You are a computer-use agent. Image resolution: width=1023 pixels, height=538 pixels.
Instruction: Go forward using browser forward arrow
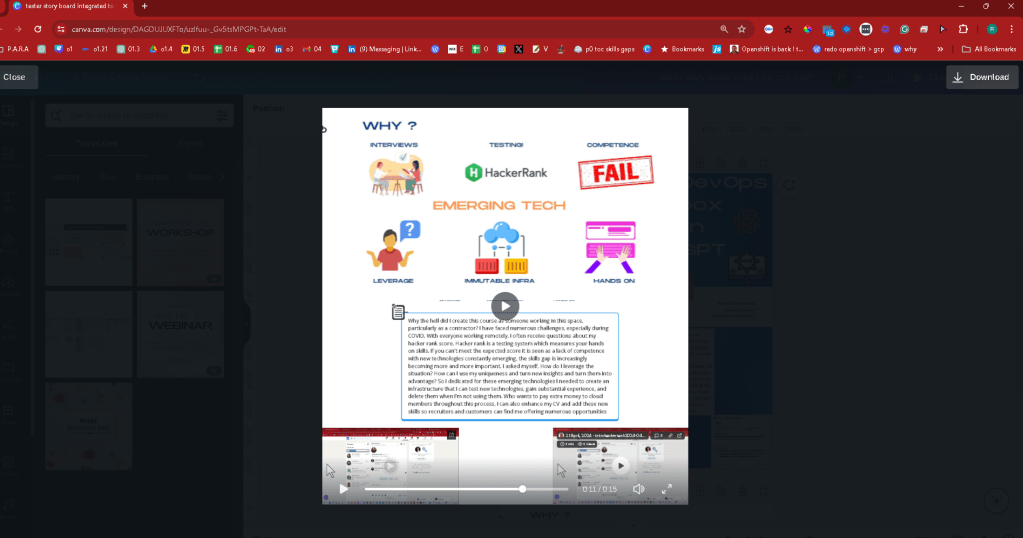coord(18,29)
